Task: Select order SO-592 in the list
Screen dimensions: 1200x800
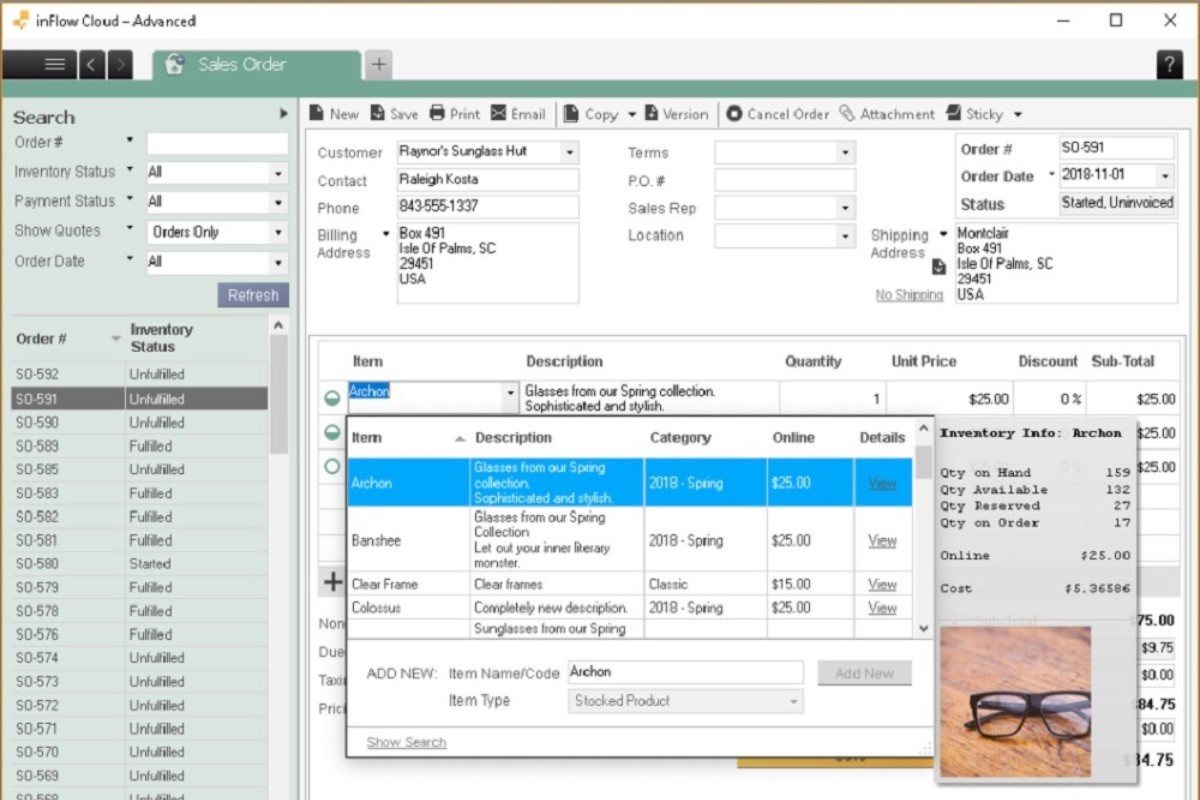Action: pos(140,374)
